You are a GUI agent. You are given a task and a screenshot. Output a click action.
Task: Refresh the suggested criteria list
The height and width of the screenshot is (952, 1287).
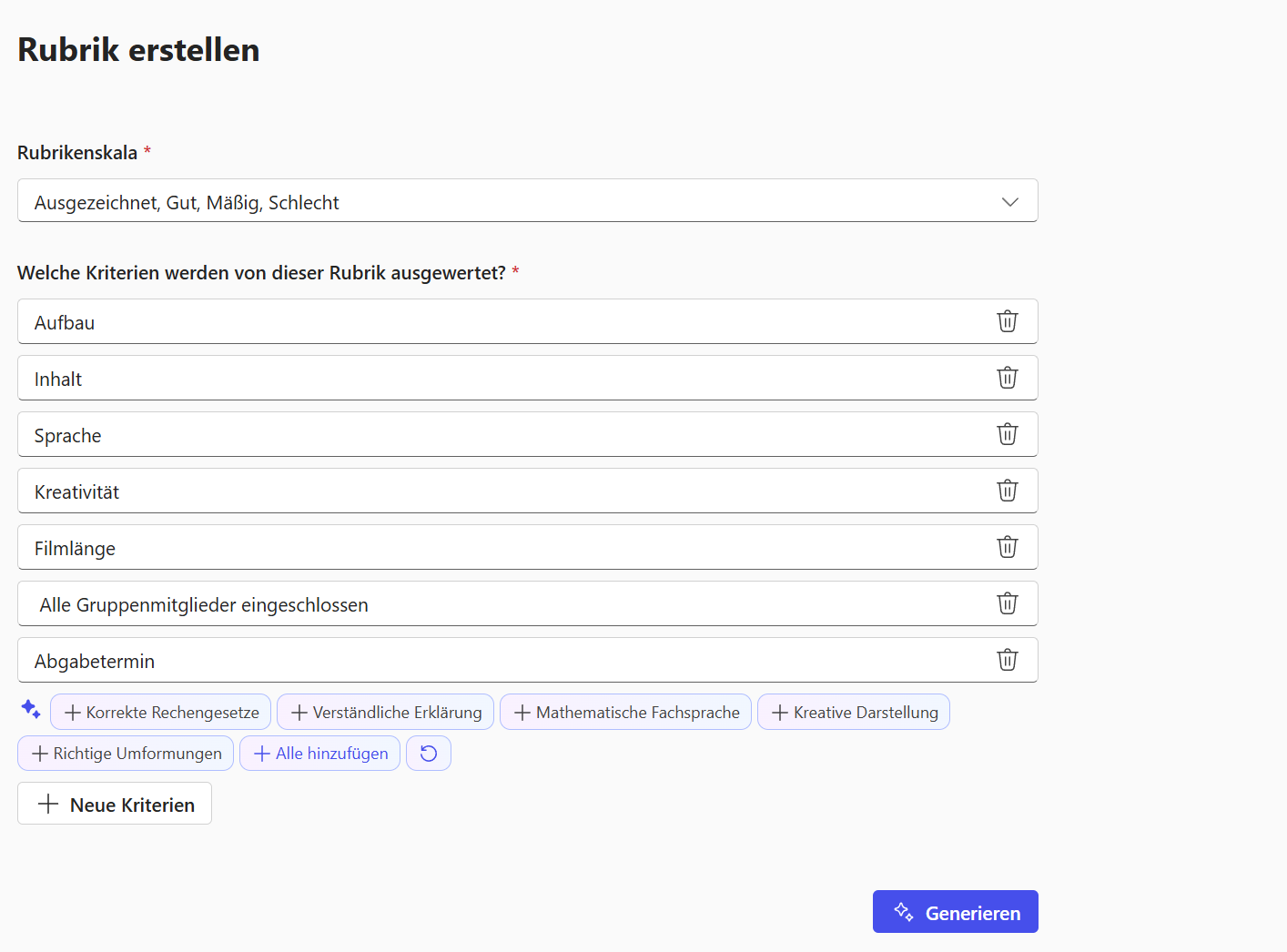tap(429, 754)
